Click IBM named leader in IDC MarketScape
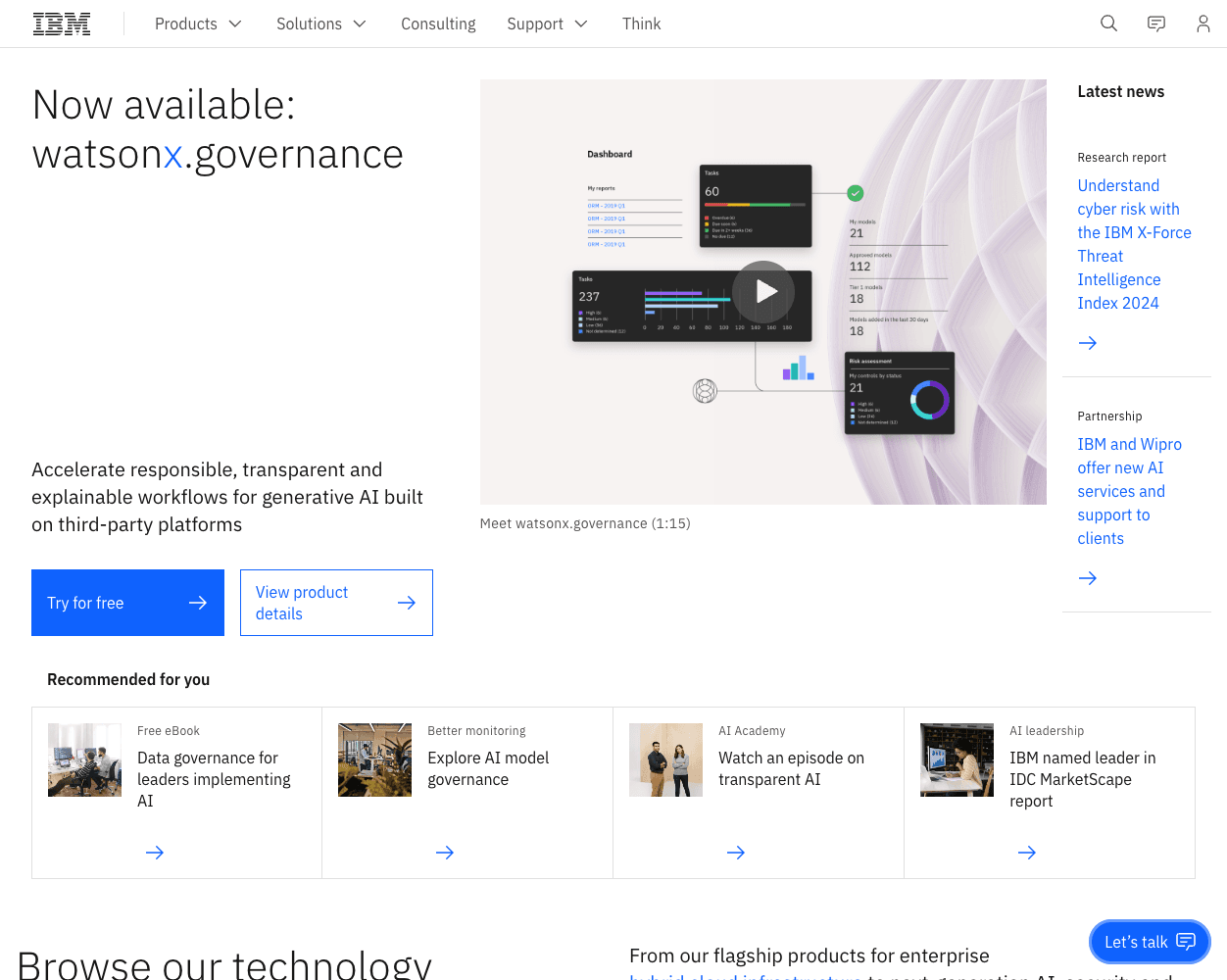This screenshot has height=980, width=1227. (x=1082, y=779)
